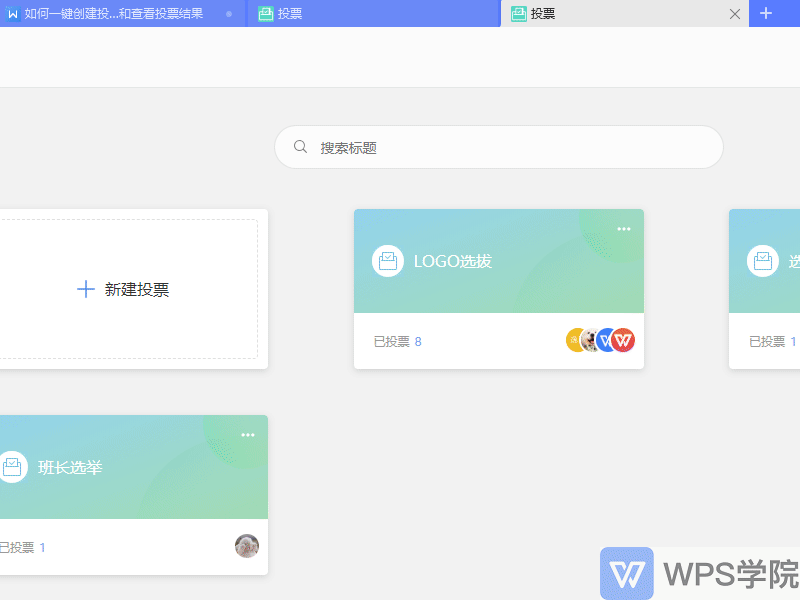This screenshot has width=800, height=600.
Task: Click the voter avatar on 班长选举 card
Action: [247, 546]
